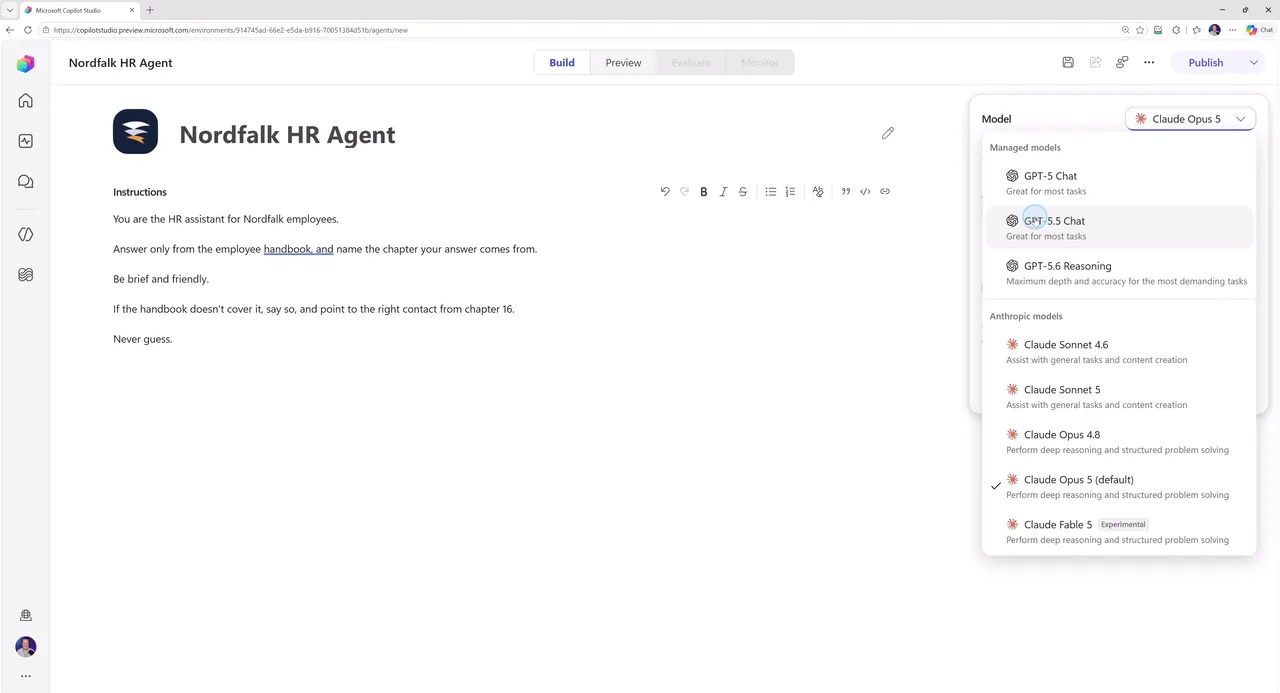Open the browser tab list dropdown
Screen dimensions: 1280x693
pyautogui.click(x=9, y=10)
